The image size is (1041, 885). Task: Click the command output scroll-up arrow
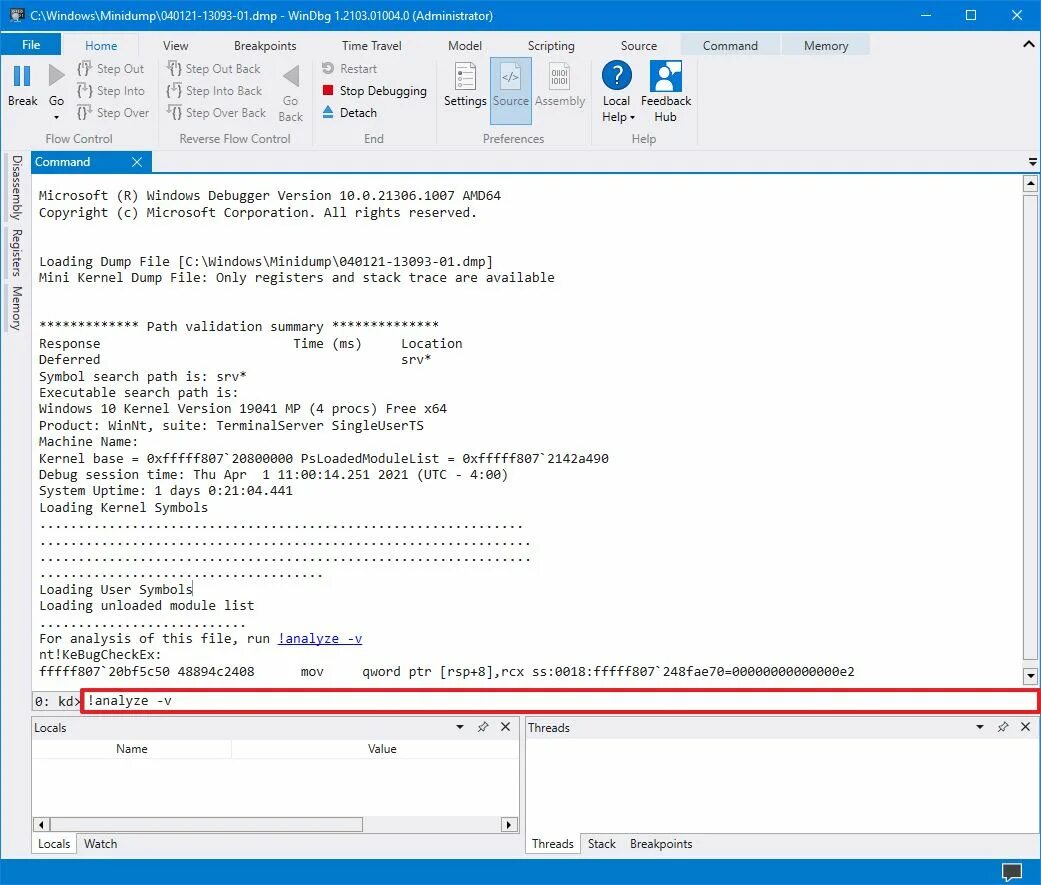[x=1030, y=183]
